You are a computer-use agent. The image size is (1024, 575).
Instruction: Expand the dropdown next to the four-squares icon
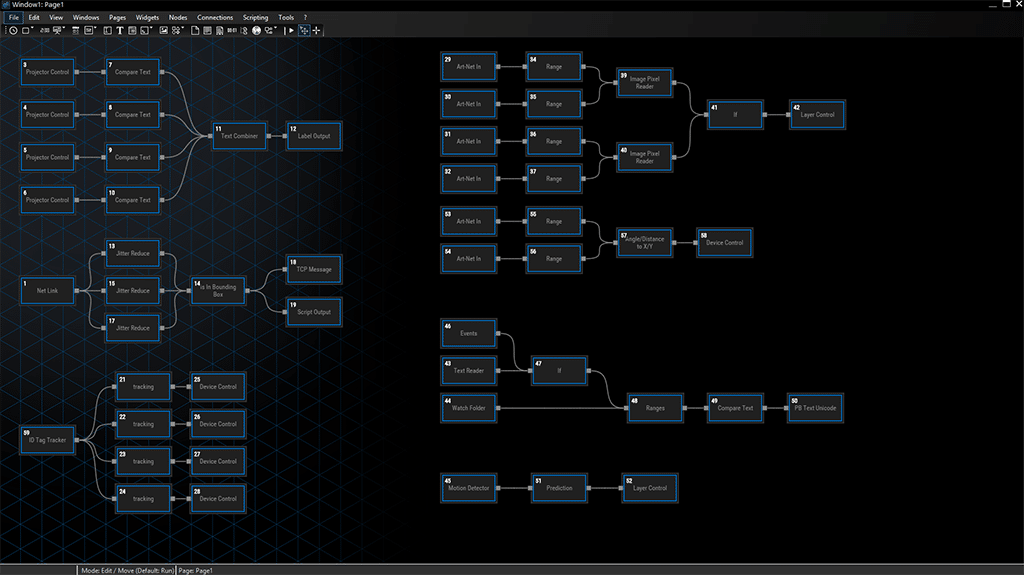coord(185,28)
